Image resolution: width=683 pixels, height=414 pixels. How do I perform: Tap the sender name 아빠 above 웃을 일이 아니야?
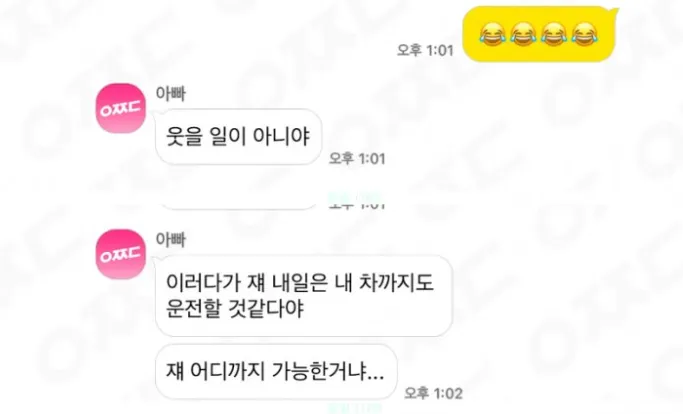171,94
